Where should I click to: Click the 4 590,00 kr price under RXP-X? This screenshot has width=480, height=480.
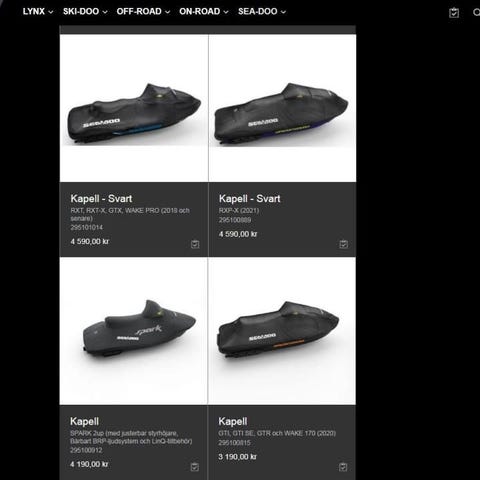[x=238, y=234]
